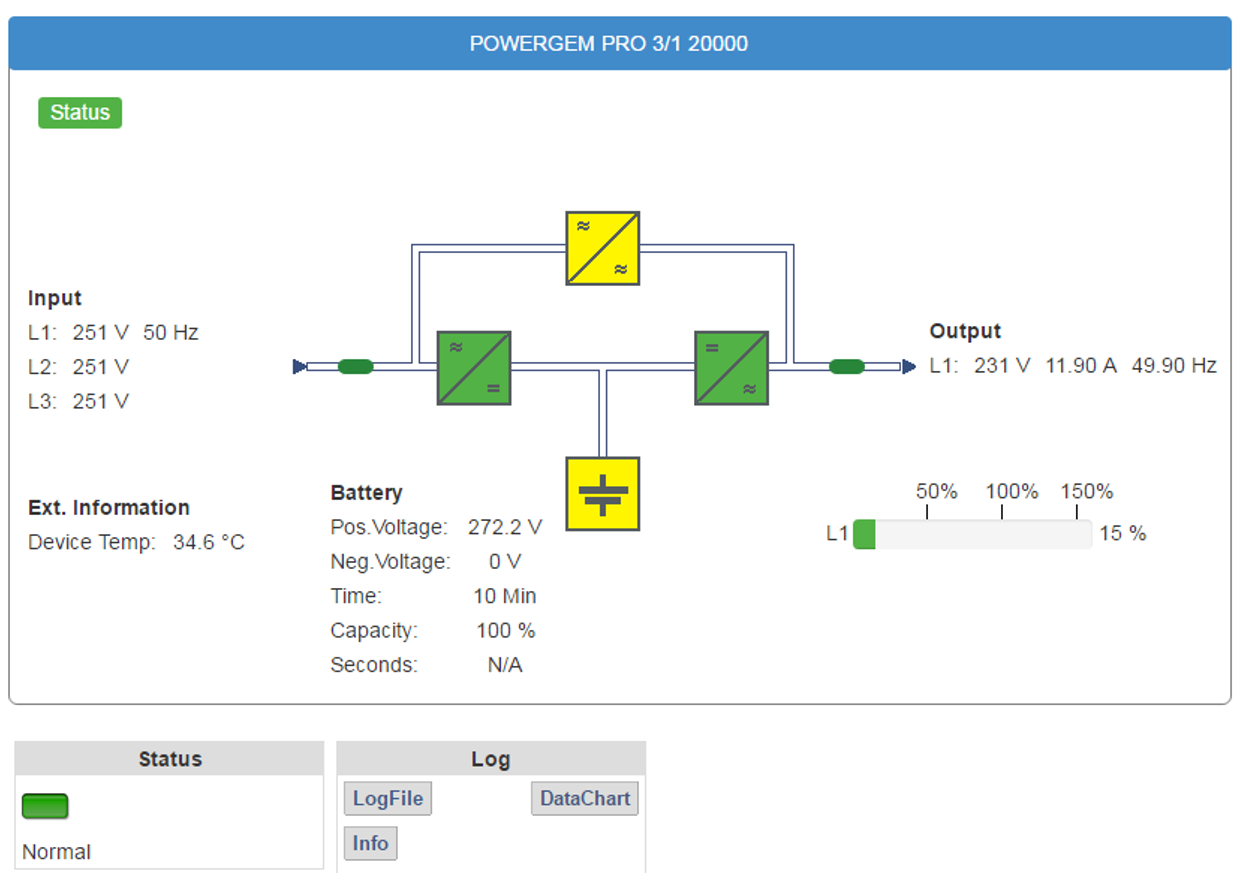Open the LogFile
The width and height of the screenshot is (1246, 873).
[388, 799]
